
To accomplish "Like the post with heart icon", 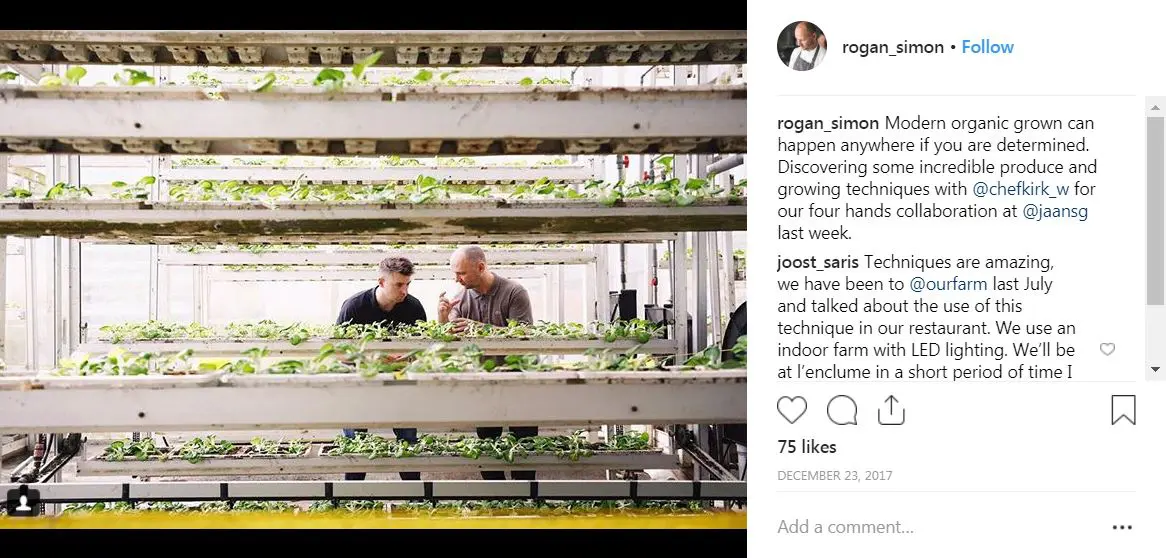I will pyautogui.click(x=792, y=410).
